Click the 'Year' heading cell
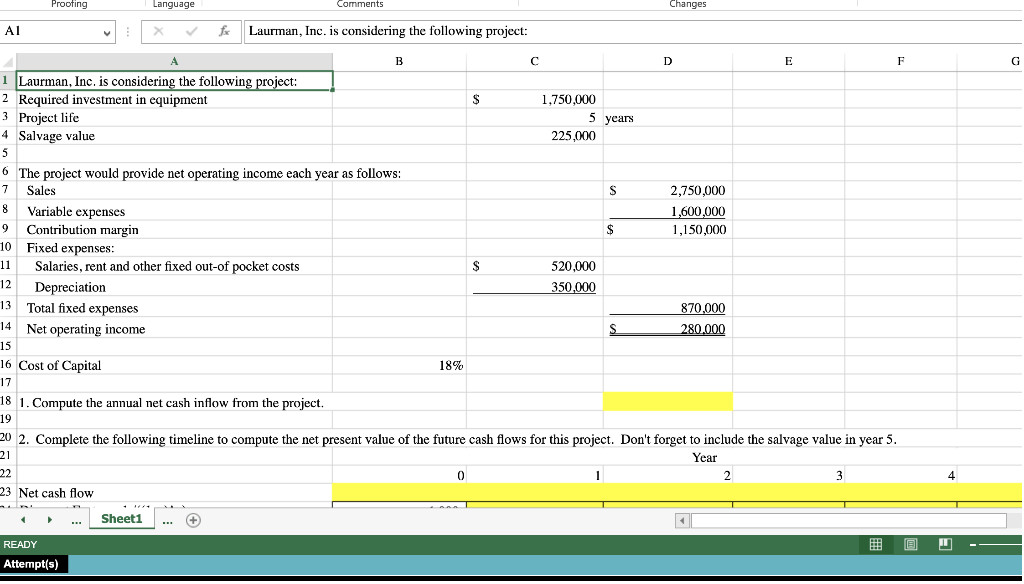This screenshot has width=1024, height=584. pyautogui.click(x=704, y=457)
